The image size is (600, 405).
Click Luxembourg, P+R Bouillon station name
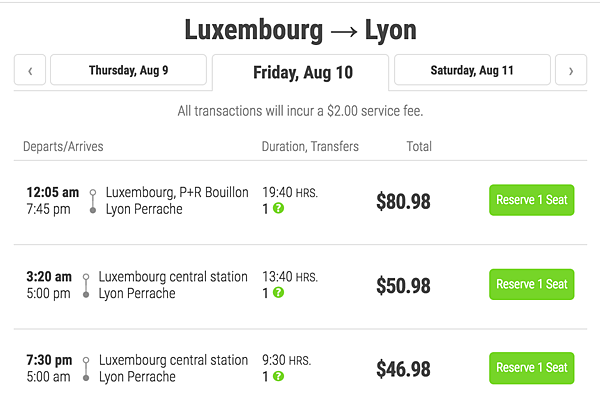coord(177,192)
